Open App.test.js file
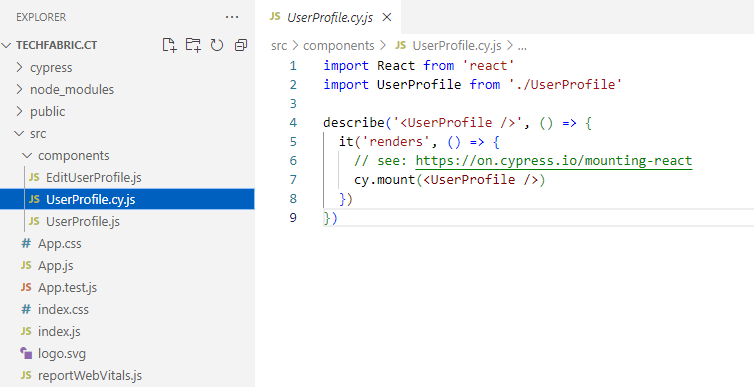Screen dimensions: 754x387 click(x=127, y=287)
